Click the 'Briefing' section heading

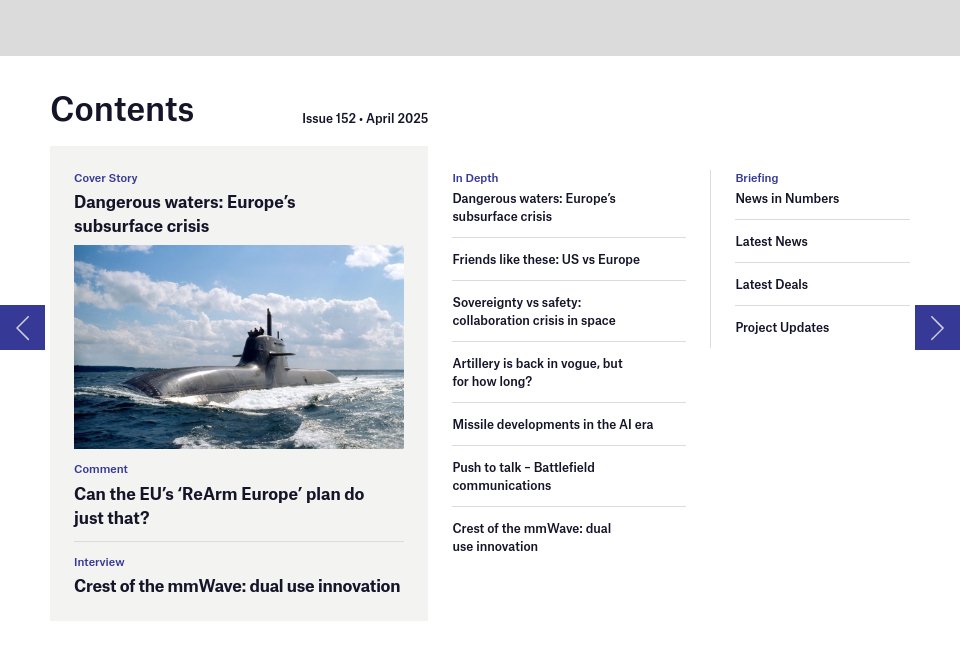tap(757, 178)
